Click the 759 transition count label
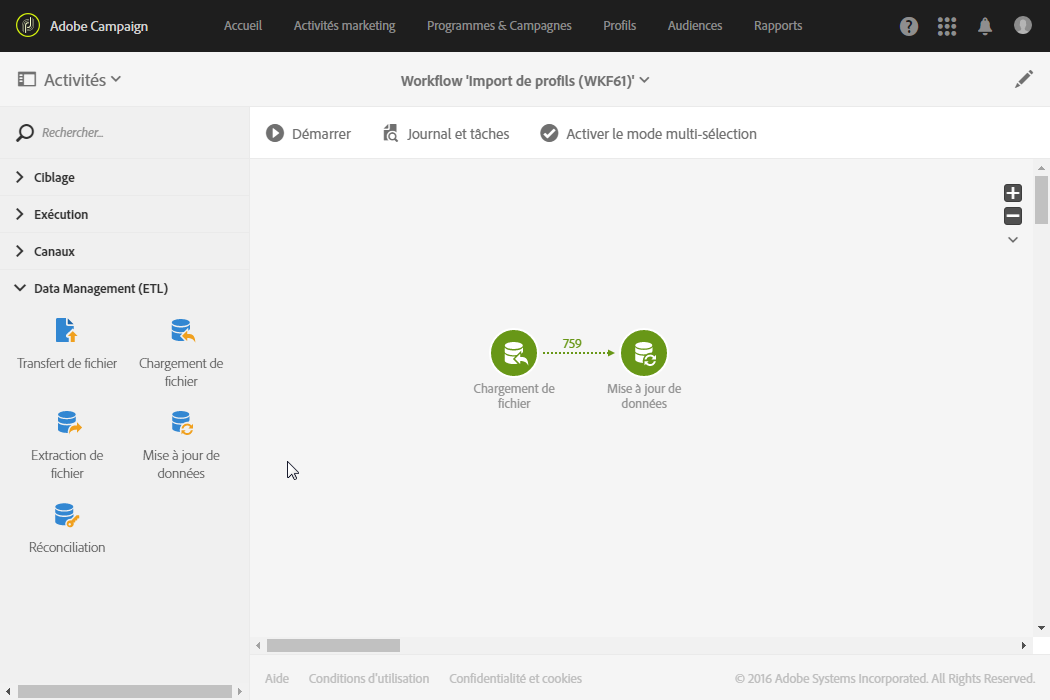This screenshot has height=700, width=1050. [x=572, y=344]
